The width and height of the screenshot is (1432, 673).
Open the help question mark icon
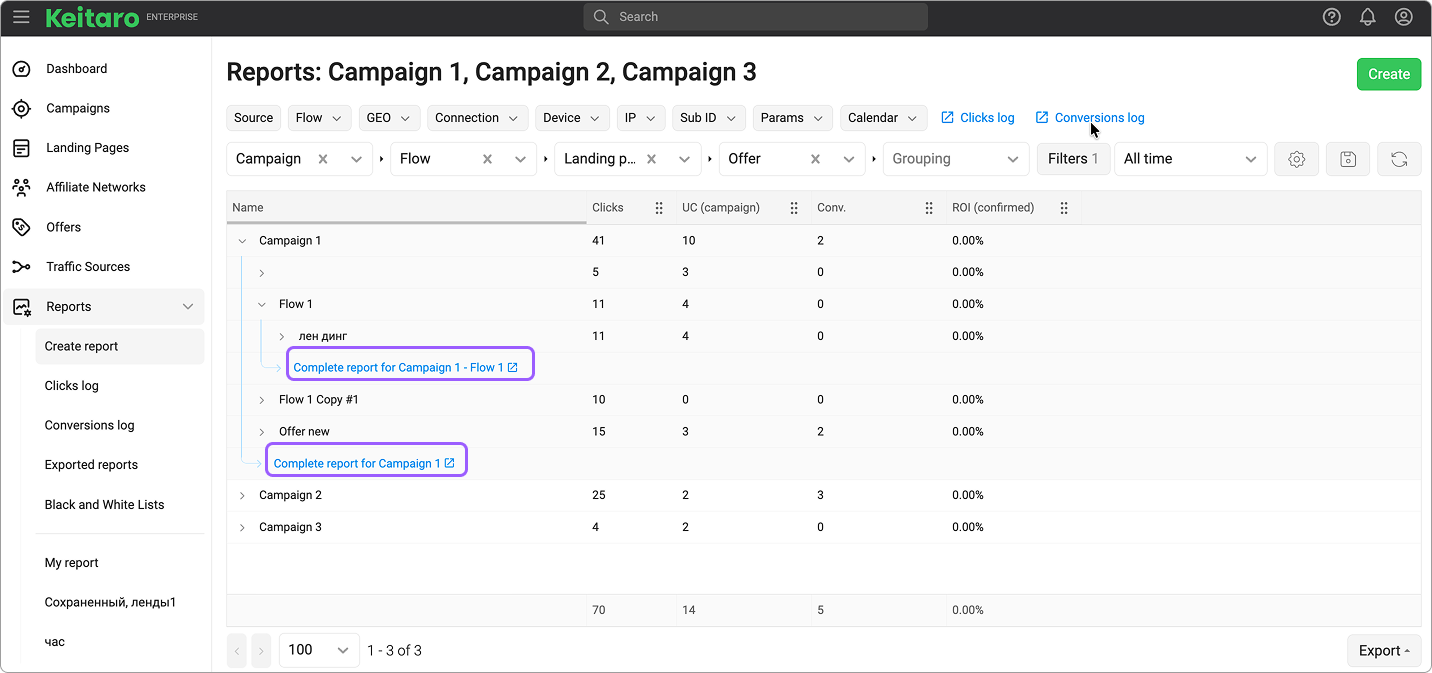[x=1331, y=17]
